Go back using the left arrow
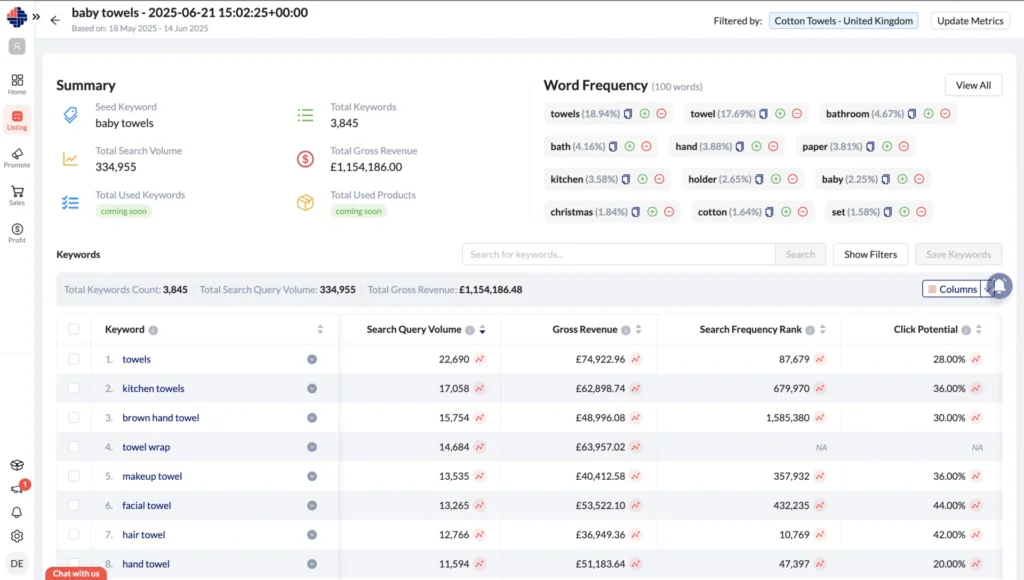The height and width of the screenshot is (580, 1024). [x=55, y=20]
